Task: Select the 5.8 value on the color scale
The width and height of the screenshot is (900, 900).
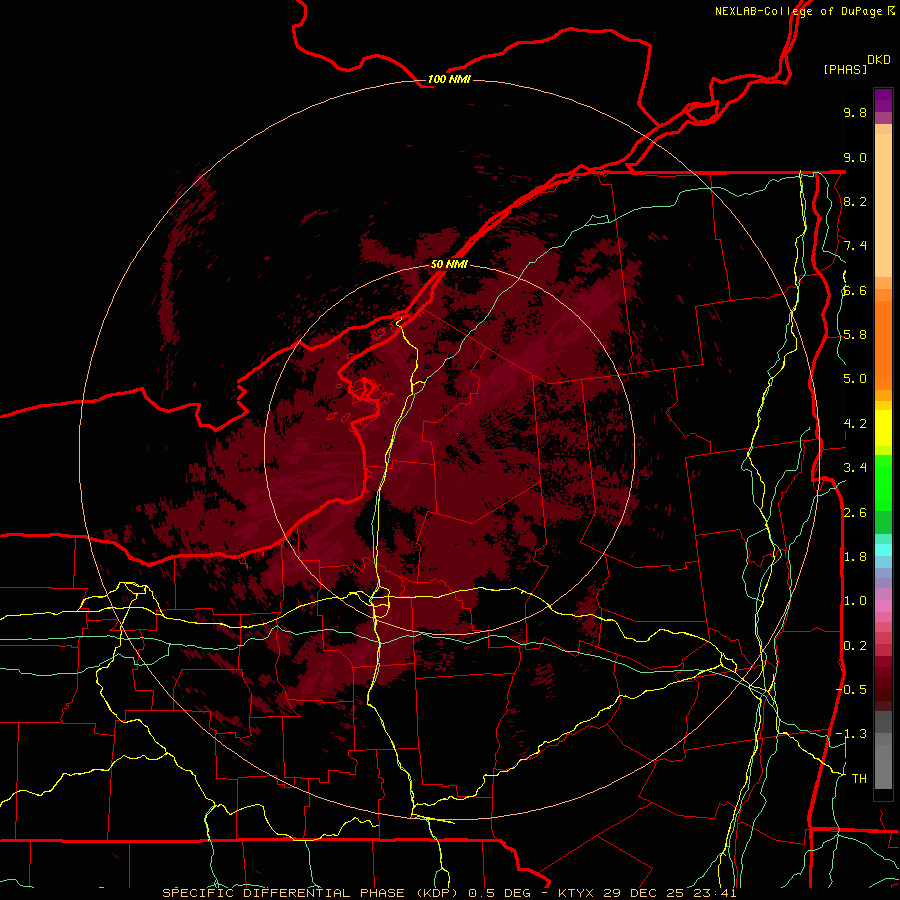Action: pyautogui.click(x=855, y=335)
